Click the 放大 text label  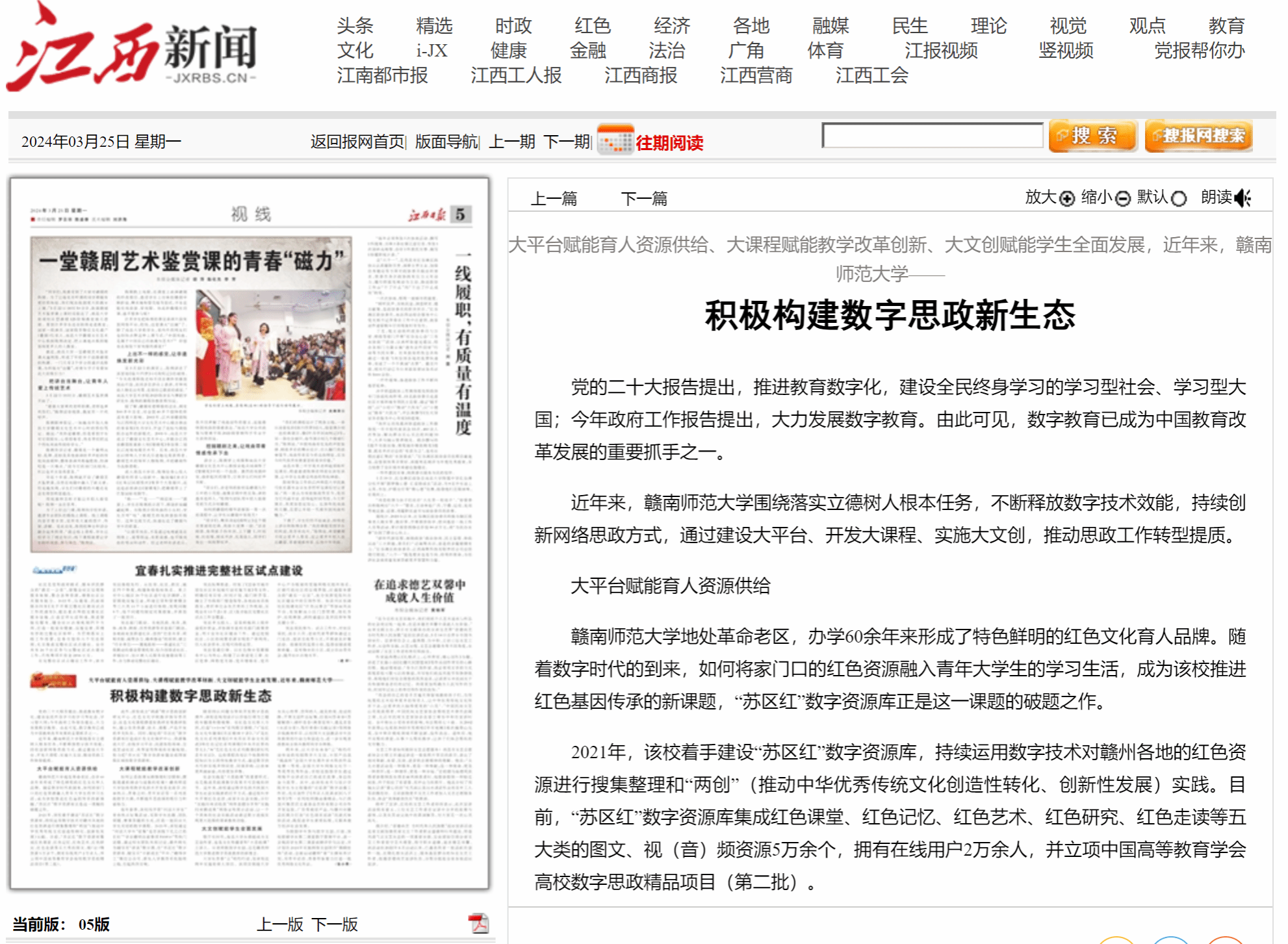click(x=1040, y=197)
